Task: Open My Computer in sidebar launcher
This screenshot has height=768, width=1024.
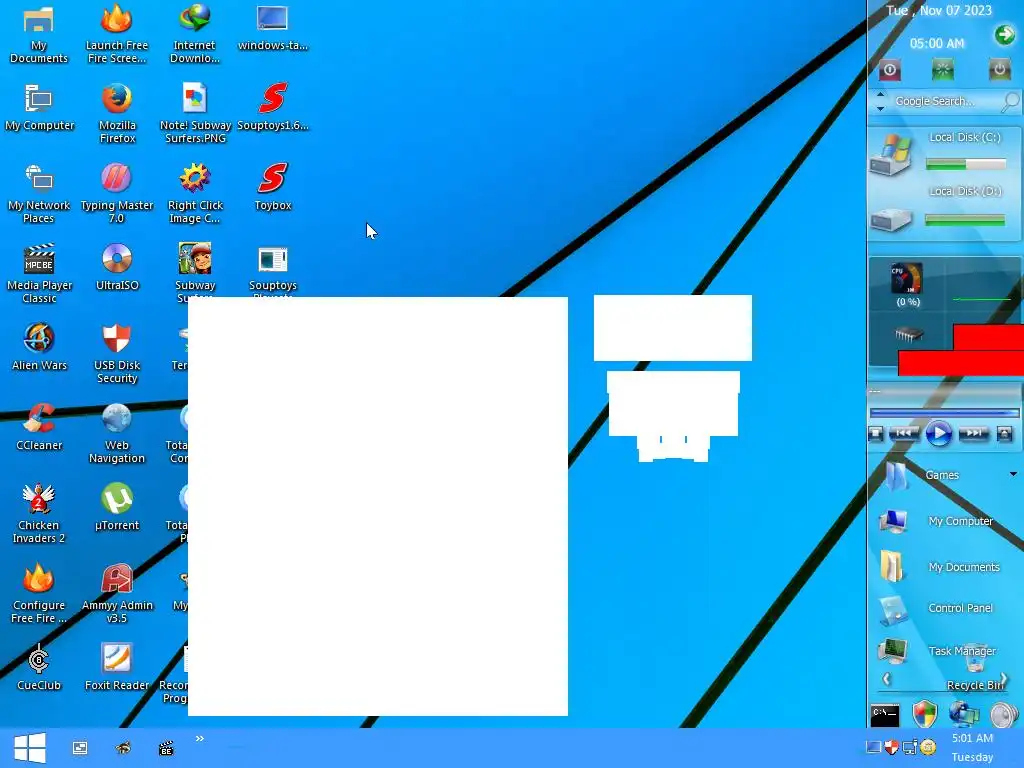Action: pyautogui.click(x=936, y=521)
